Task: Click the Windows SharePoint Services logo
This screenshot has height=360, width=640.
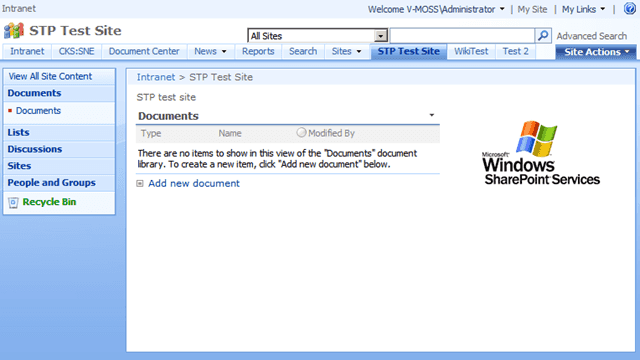Action: (x=541, y=153)
